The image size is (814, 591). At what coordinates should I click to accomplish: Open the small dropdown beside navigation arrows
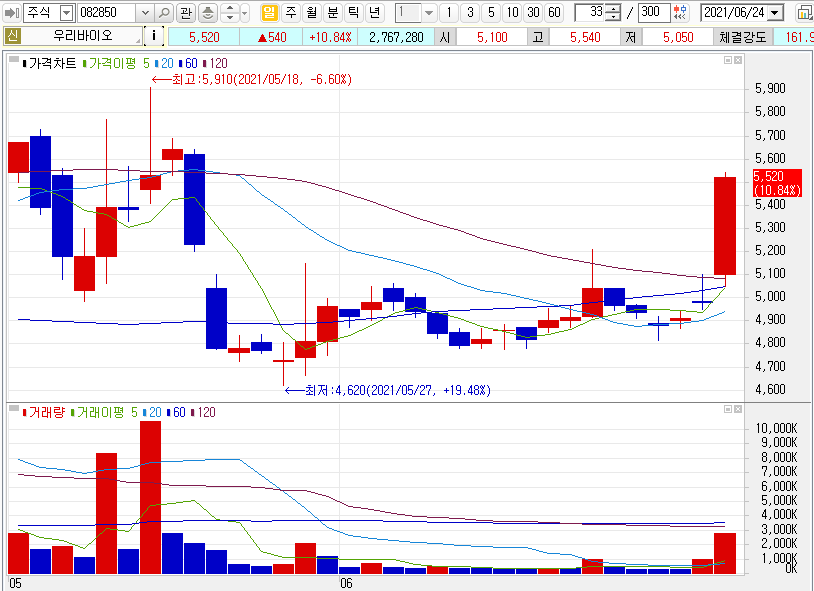click(245, 12)
